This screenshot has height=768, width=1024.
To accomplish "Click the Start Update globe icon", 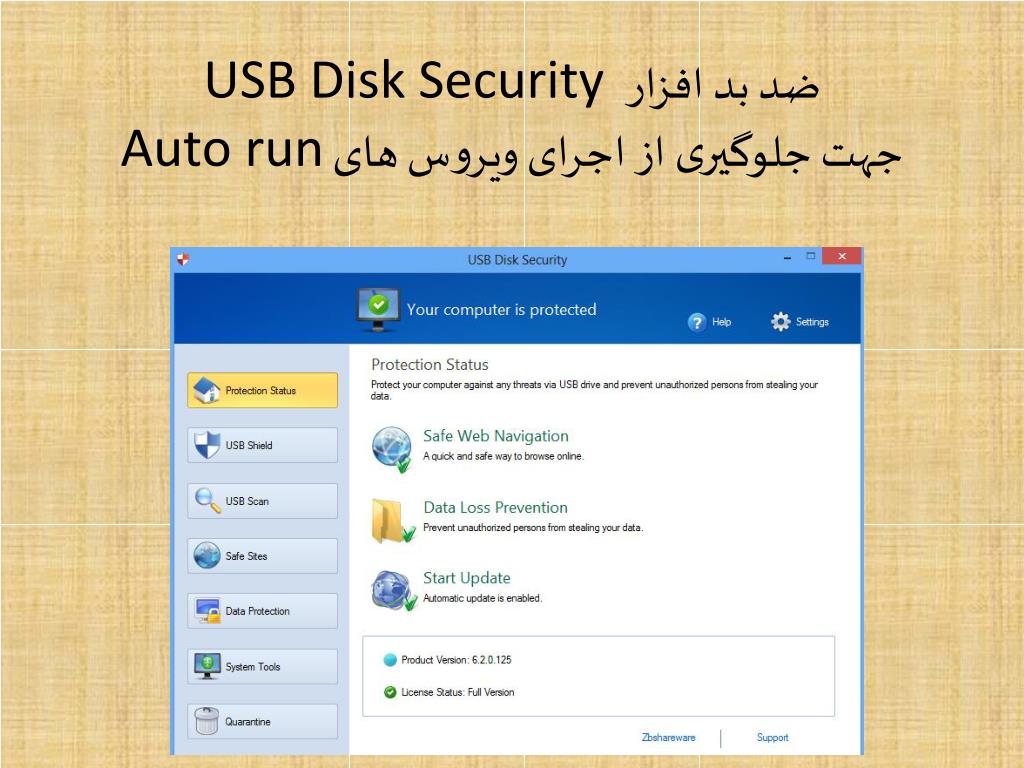I will coord(394,590).
